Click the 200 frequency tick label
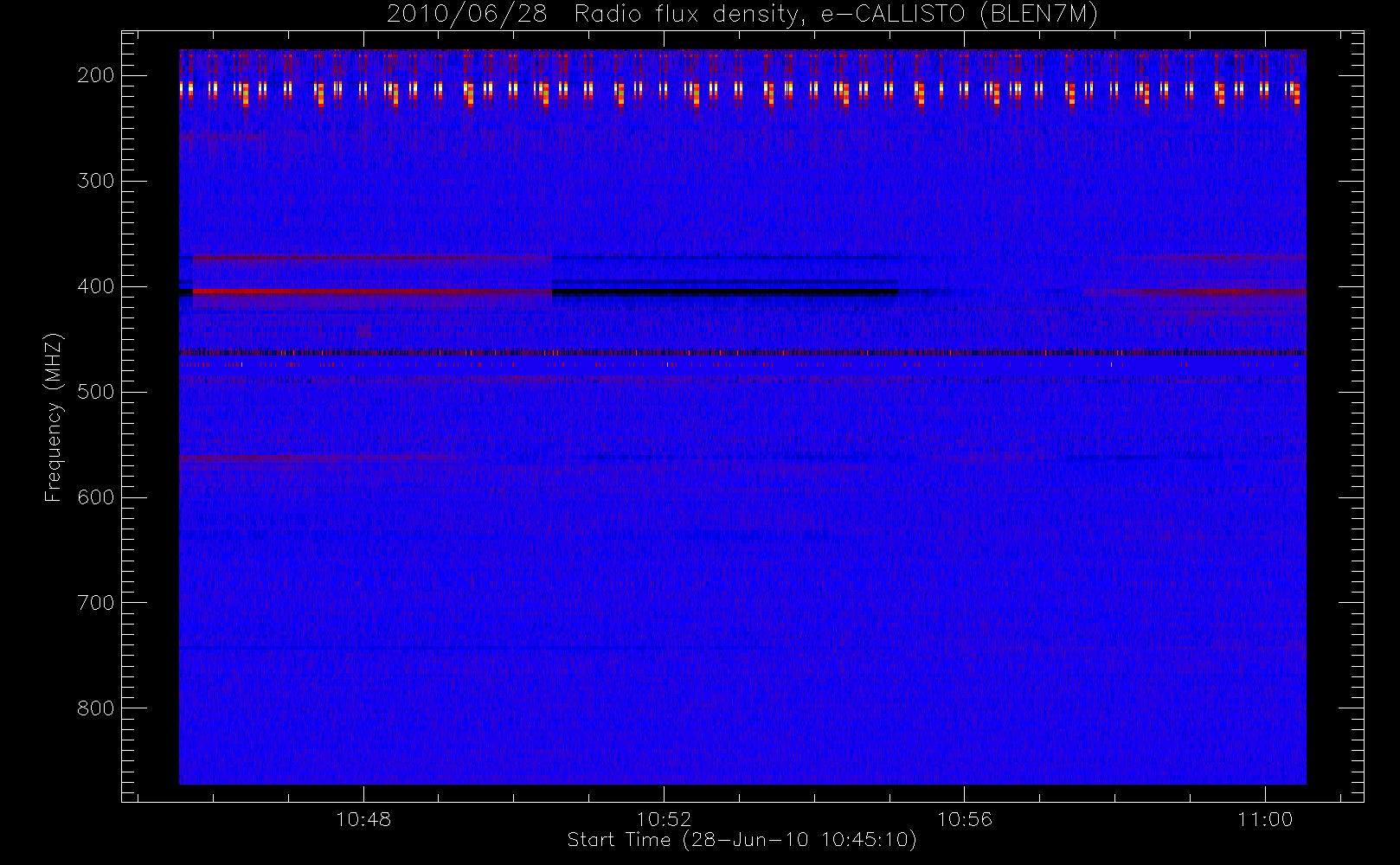The image size is (1400, 865). [x=96, y=75]
